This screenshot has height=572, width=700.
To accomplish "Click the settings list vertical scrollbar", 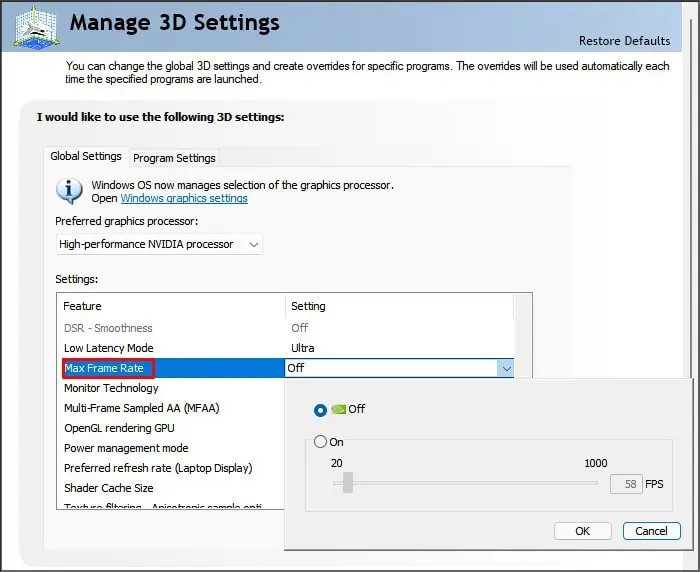I will (x=523, y=336).
